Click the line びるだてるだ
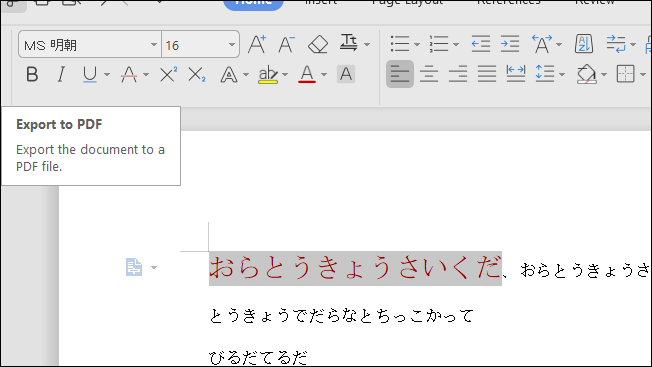Viewport: 652px width, 367px height. click(258, 357)
